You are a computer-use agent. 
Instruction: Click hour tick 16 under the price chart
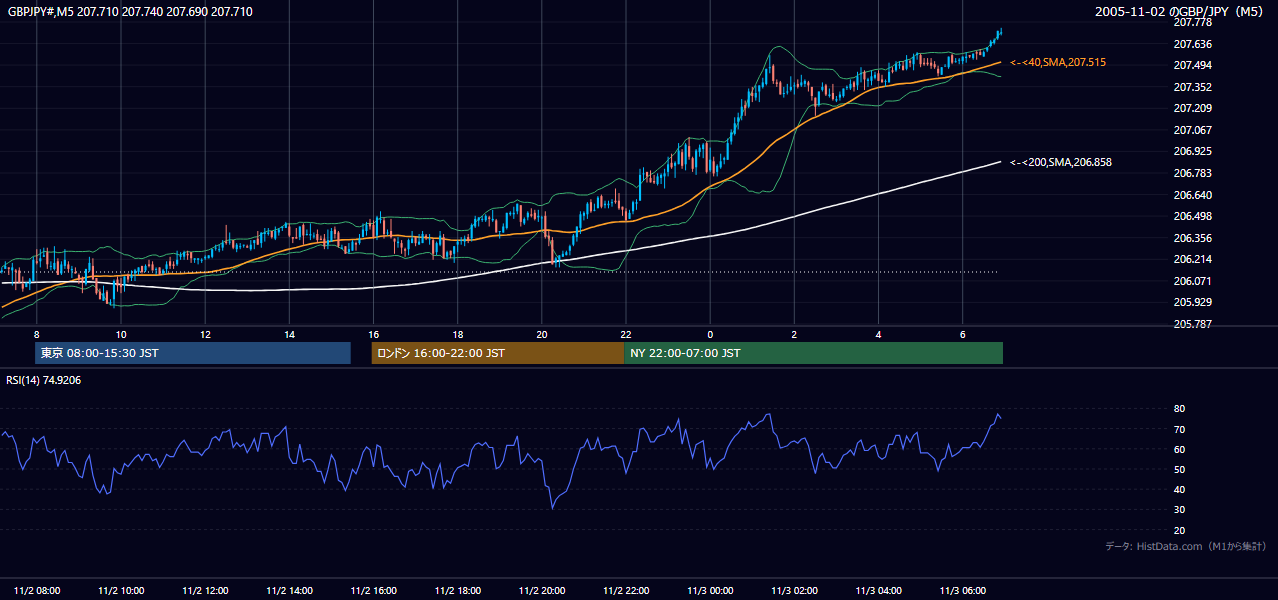(x=373, y=334)
